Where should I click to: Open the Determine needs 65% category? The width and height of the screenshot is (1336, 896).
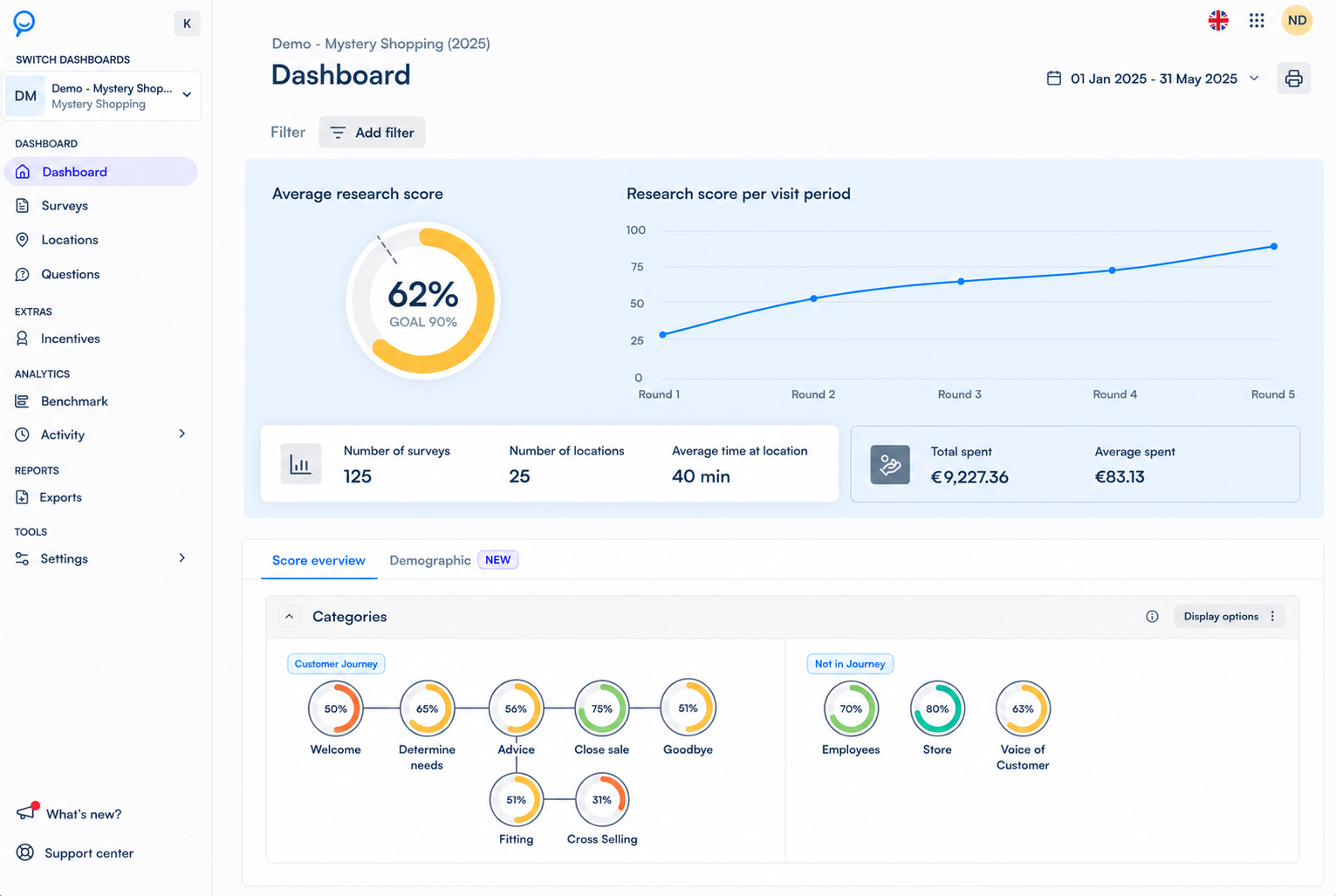(x=427, y=708)
